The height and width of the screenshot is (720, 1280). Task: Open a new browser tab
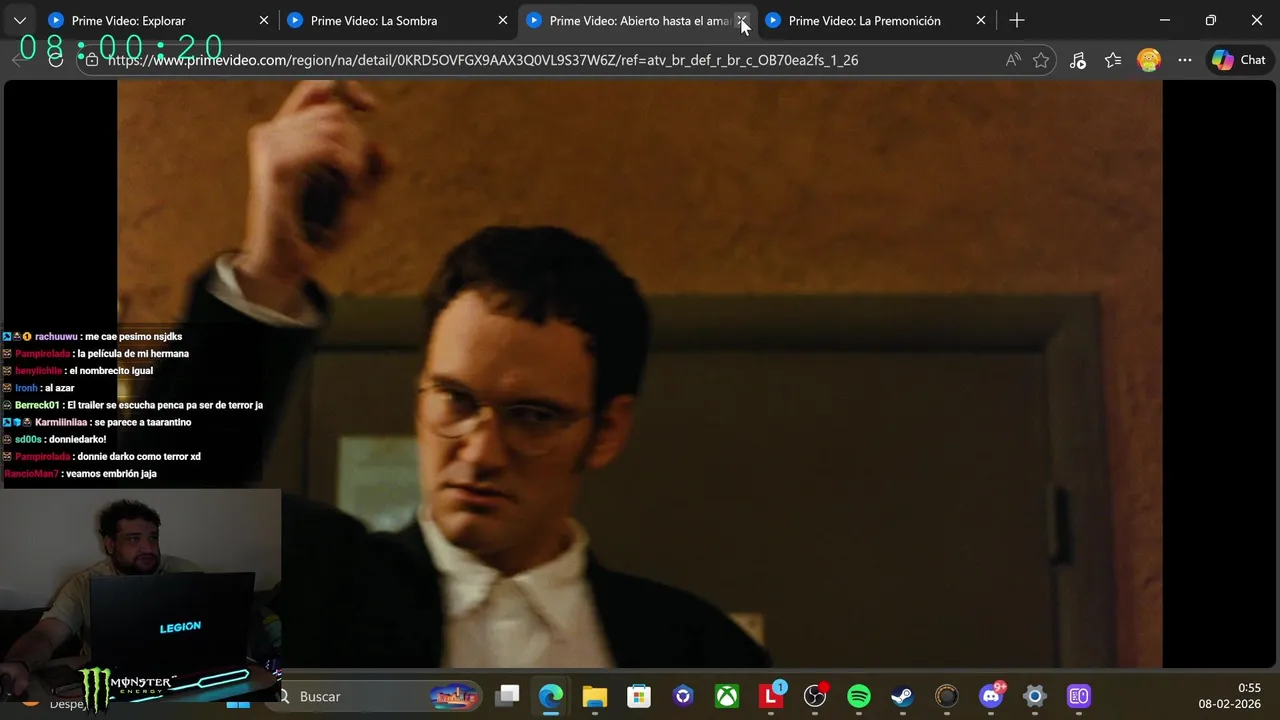click(1017, 20)
